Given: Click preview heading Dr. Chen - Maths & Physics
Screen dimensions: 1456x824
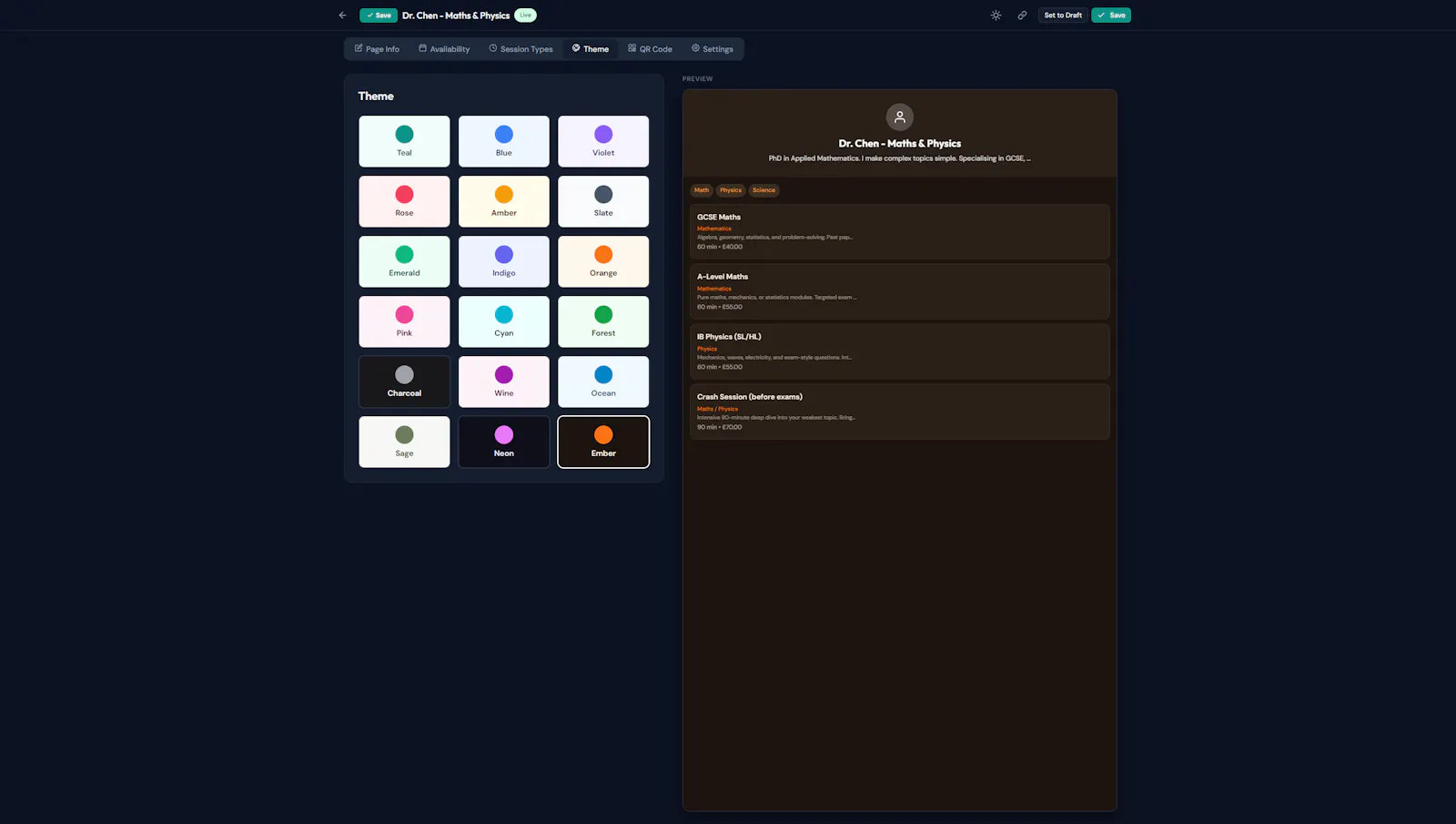Looking at the screenshot, I should 899,144.
